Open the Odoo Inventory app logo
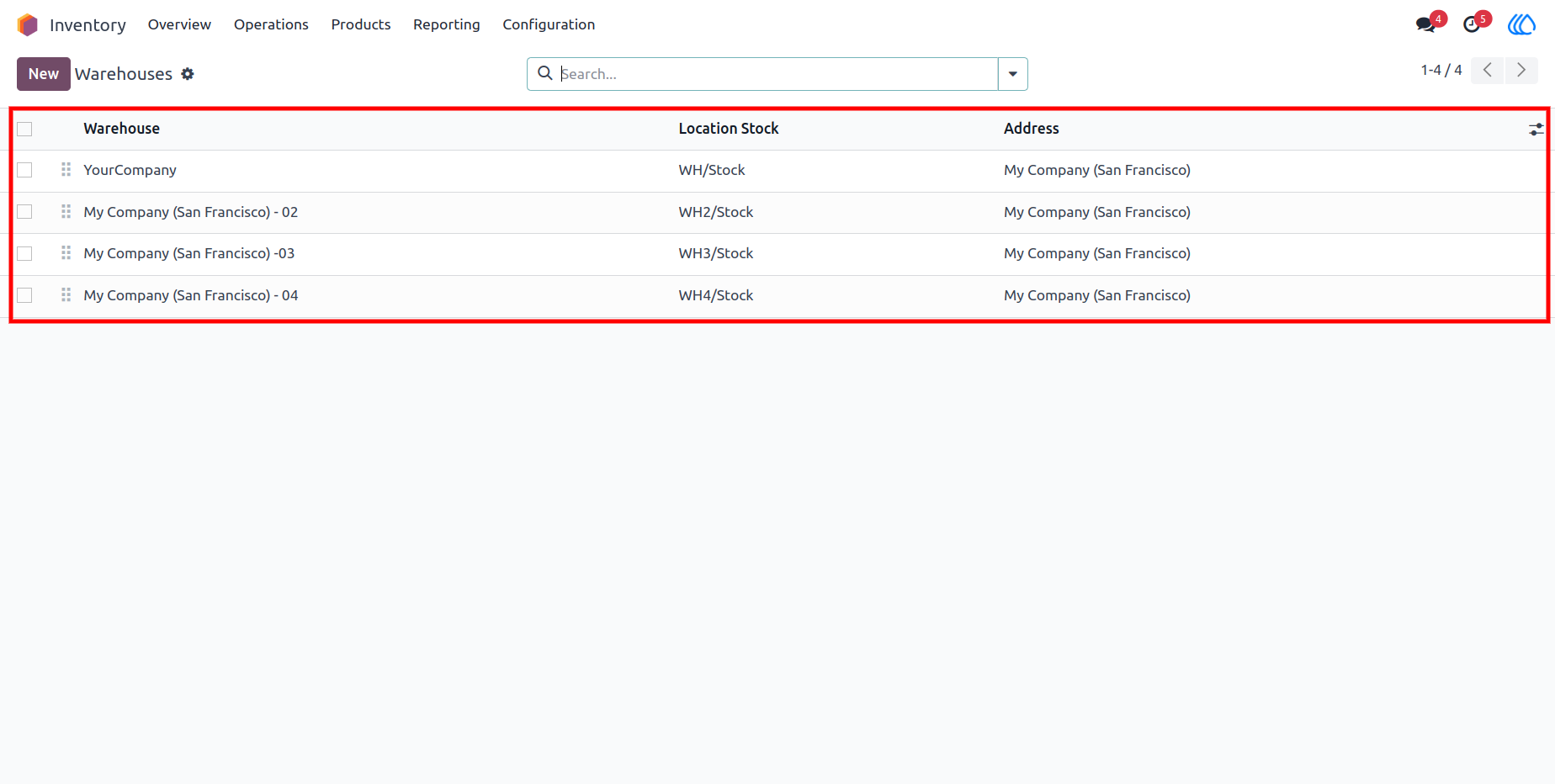Screen dimensions: 1555x784 coord(28,24)
